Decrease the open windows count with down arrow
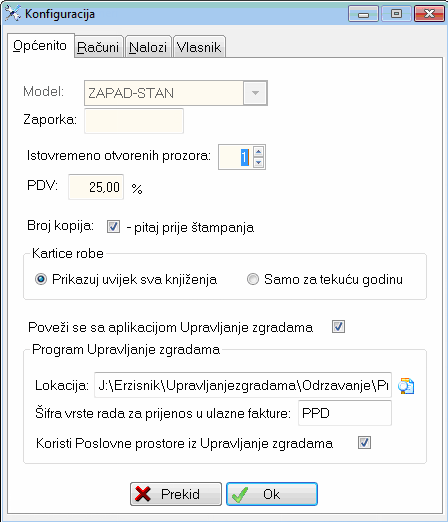 [x=258, y=162]
